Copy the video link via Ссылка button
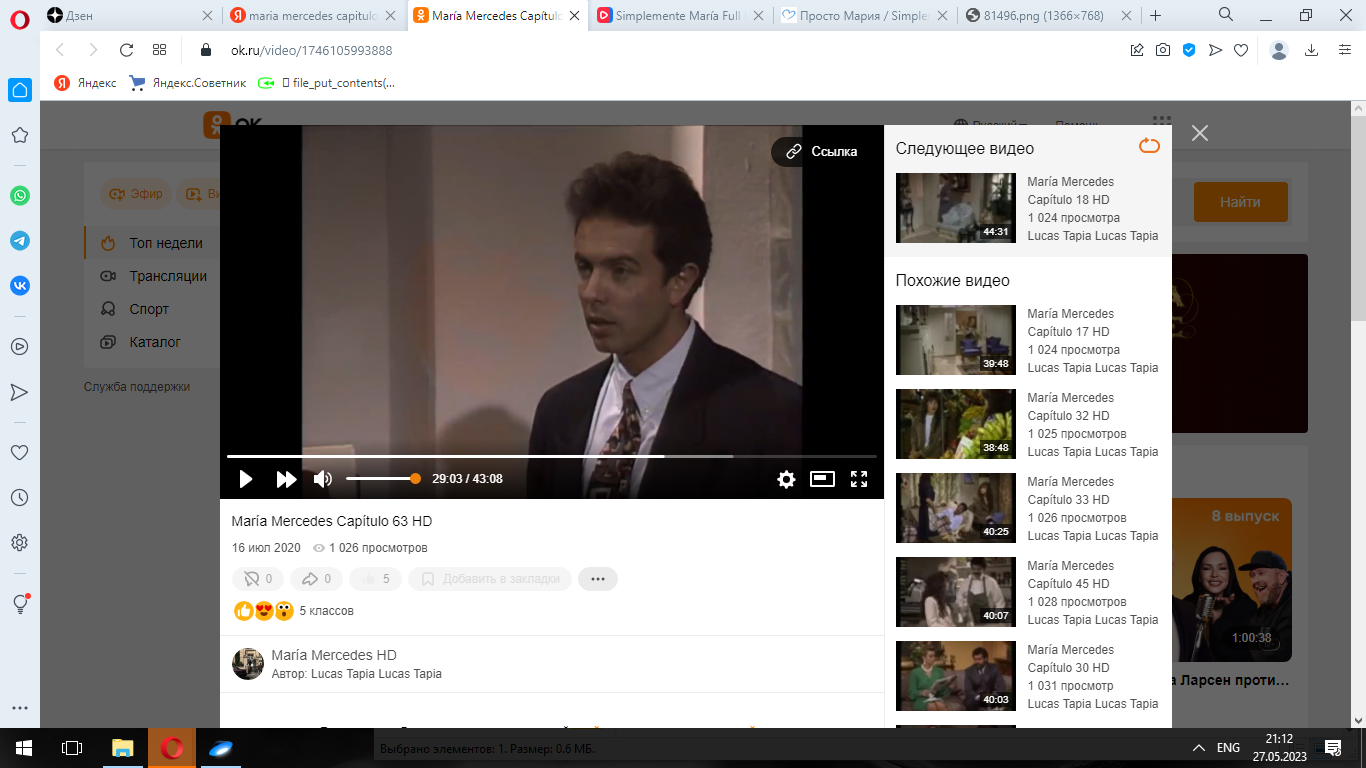Image resolution: width=1366 pixels, height=768 pixels. coord(821,151)
